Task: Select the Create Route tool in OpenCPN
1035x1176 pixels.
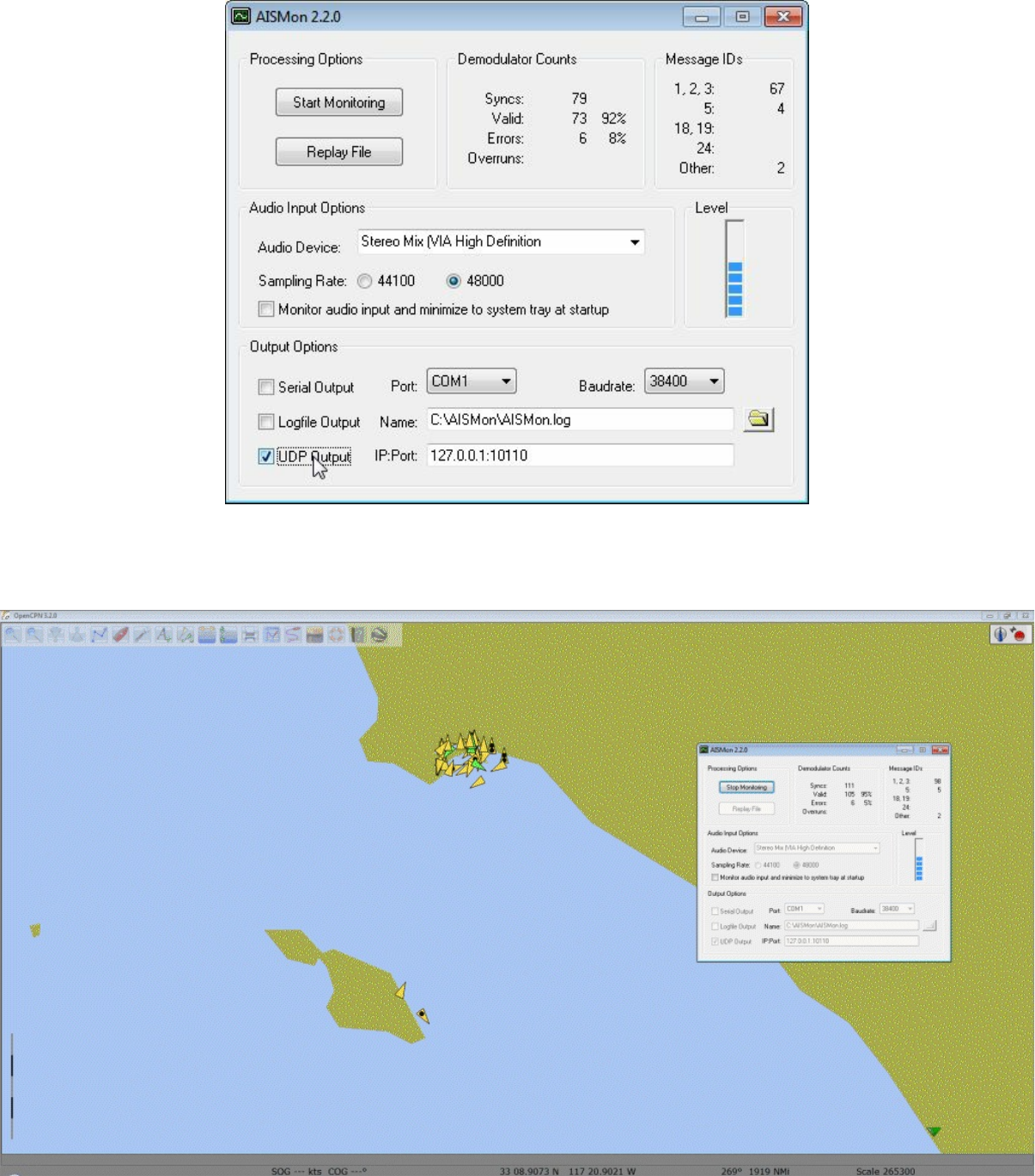Action: (x=99, y=635)
